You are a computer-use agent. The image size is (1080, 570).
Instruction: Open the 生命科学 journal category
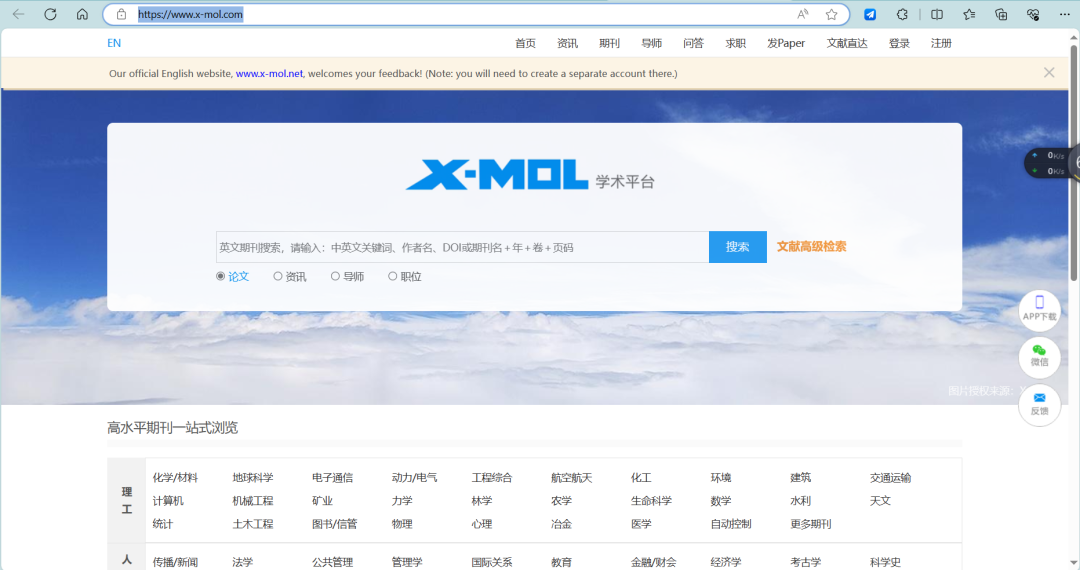click(x=652, y=501)
